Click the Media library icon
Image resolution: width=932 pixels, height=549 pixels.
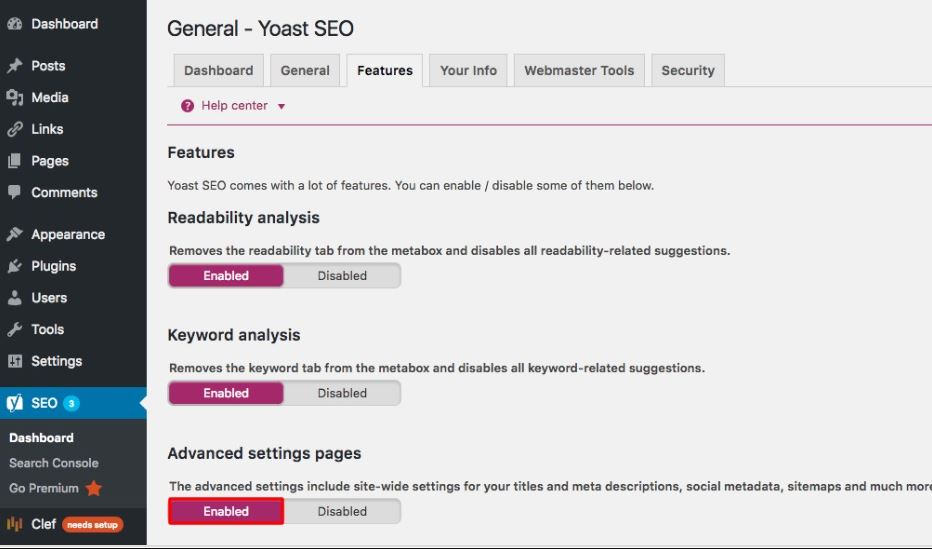tap(14, 97)
